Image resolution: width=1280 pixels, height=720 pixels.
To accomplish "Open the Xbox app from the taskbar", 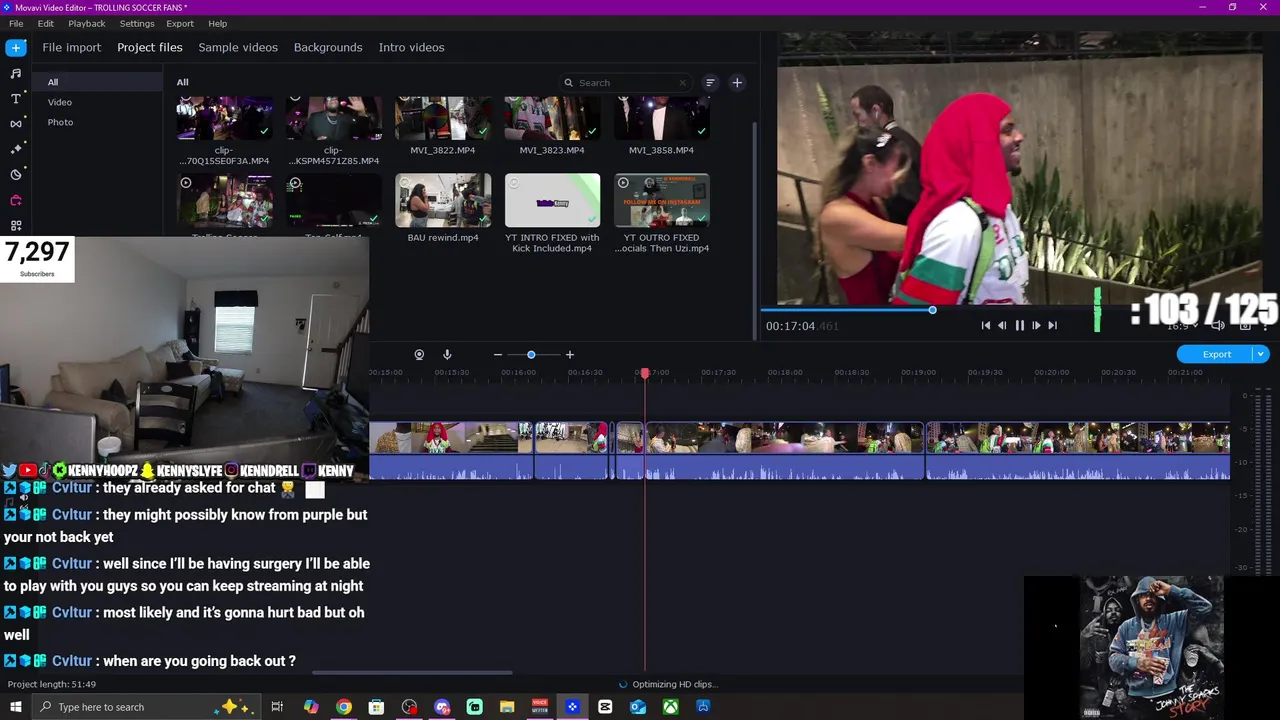I will point(671,707).
